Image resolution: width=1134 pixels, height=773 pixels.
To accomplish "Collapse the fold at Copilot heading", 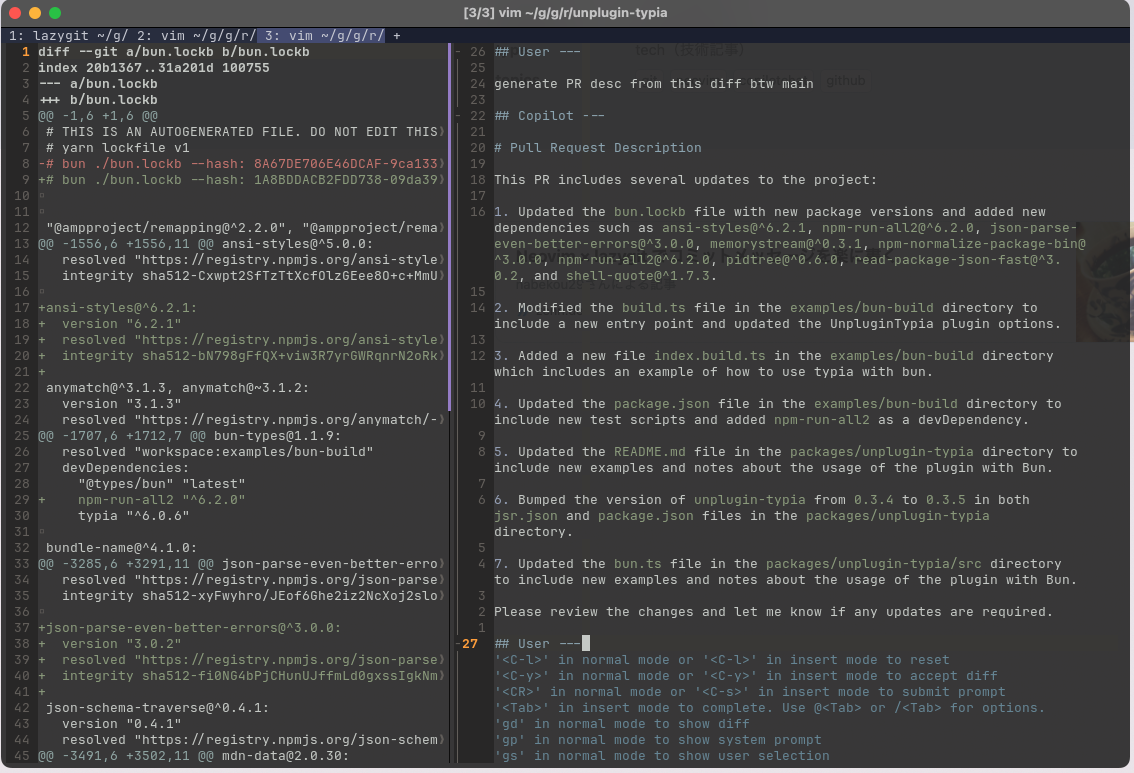I will coord(457,116).
